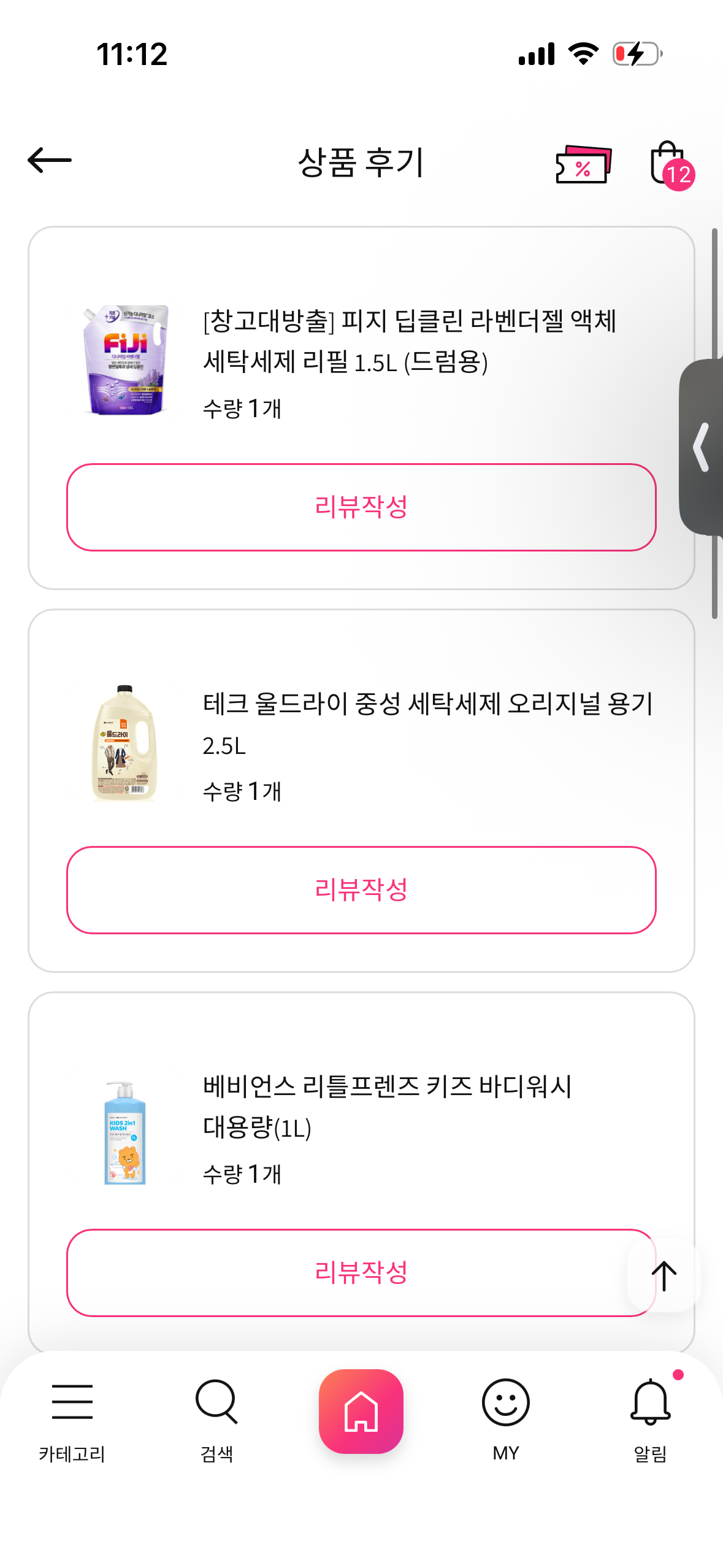The image size is (723, 1568).
Task: Tap the 울드라이 bottle product thumbnail
Action: point(125,743)
